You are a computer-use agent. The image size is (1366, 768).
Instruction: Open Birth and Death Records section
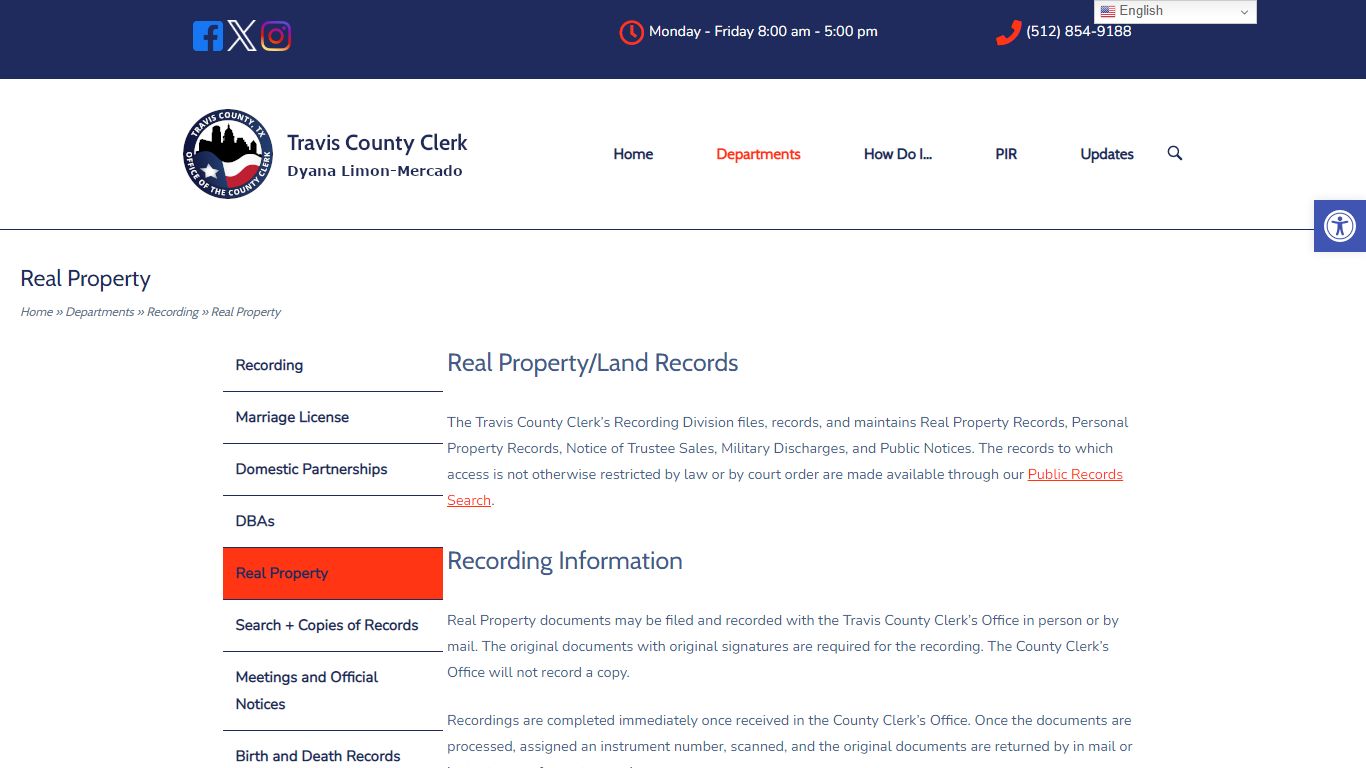[x=317, y=756]
